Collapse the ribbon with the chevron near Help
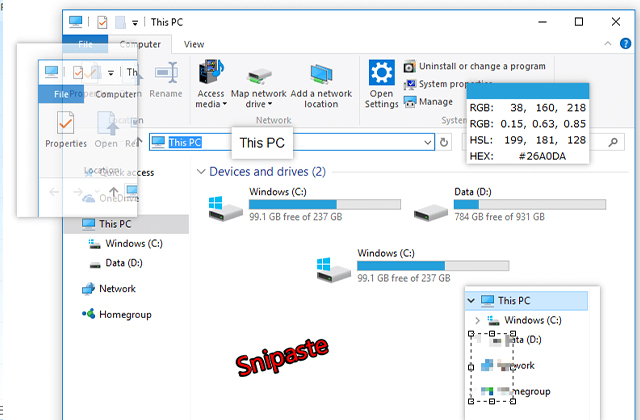 [x=608, y=43]
